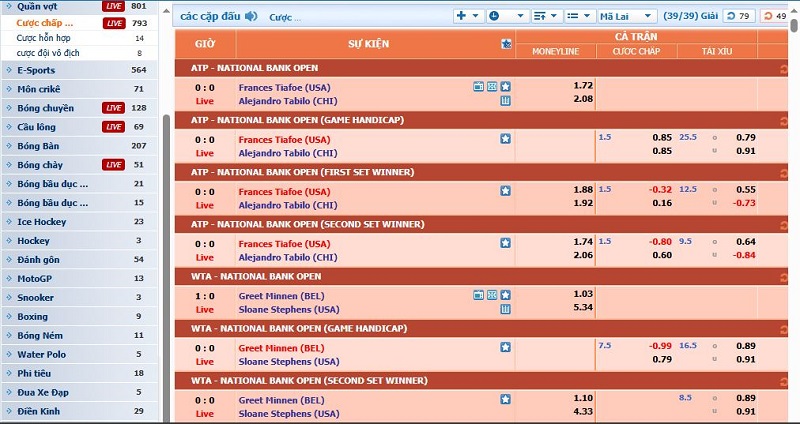Viewport: 800px width, 424px height.
Task: Toggle favorite star in WTA Game Handicap row
Action: [x=505, y=347]
